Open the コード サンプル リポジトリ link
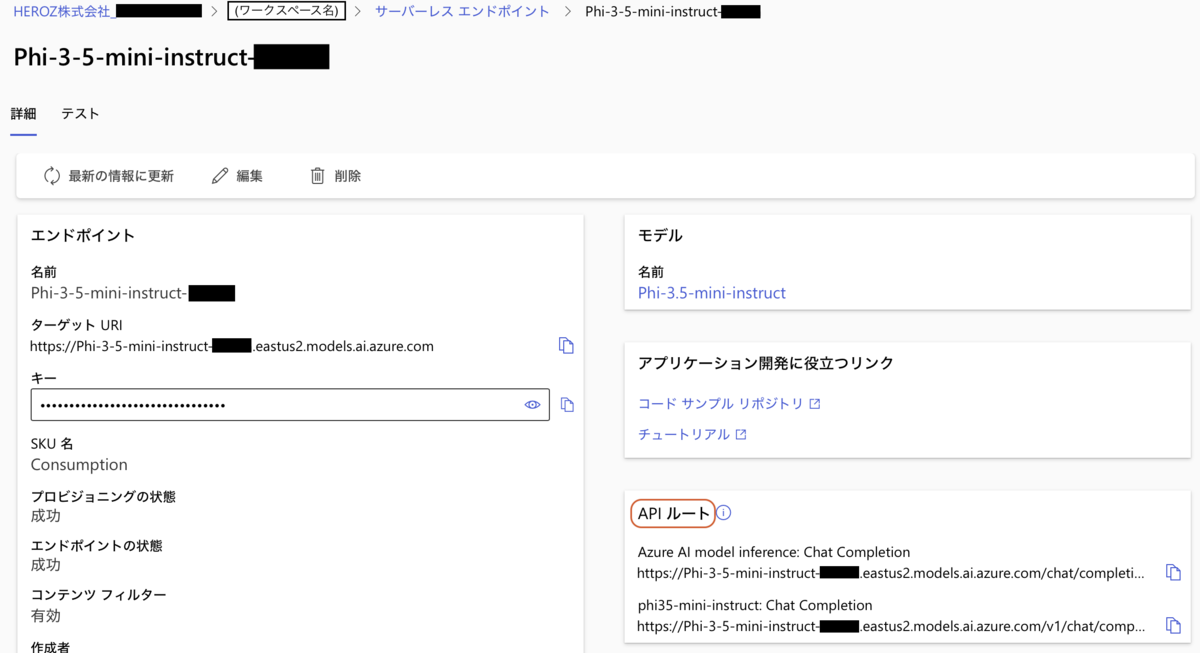 [721, 404]
